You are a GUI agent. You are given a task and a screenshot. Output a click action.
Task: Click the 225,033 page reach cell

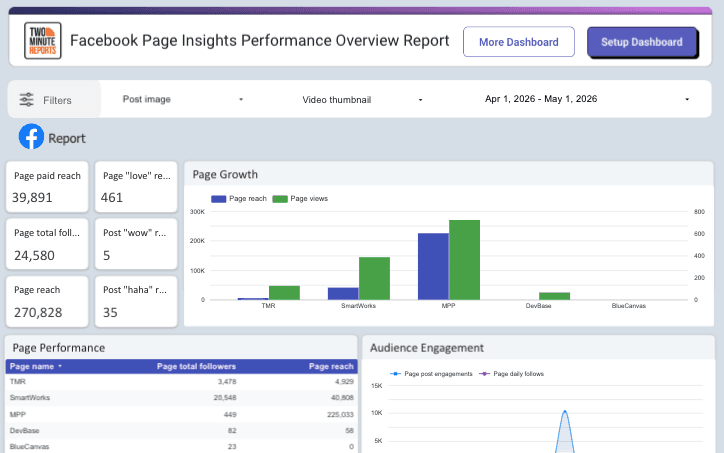(340, 414)
